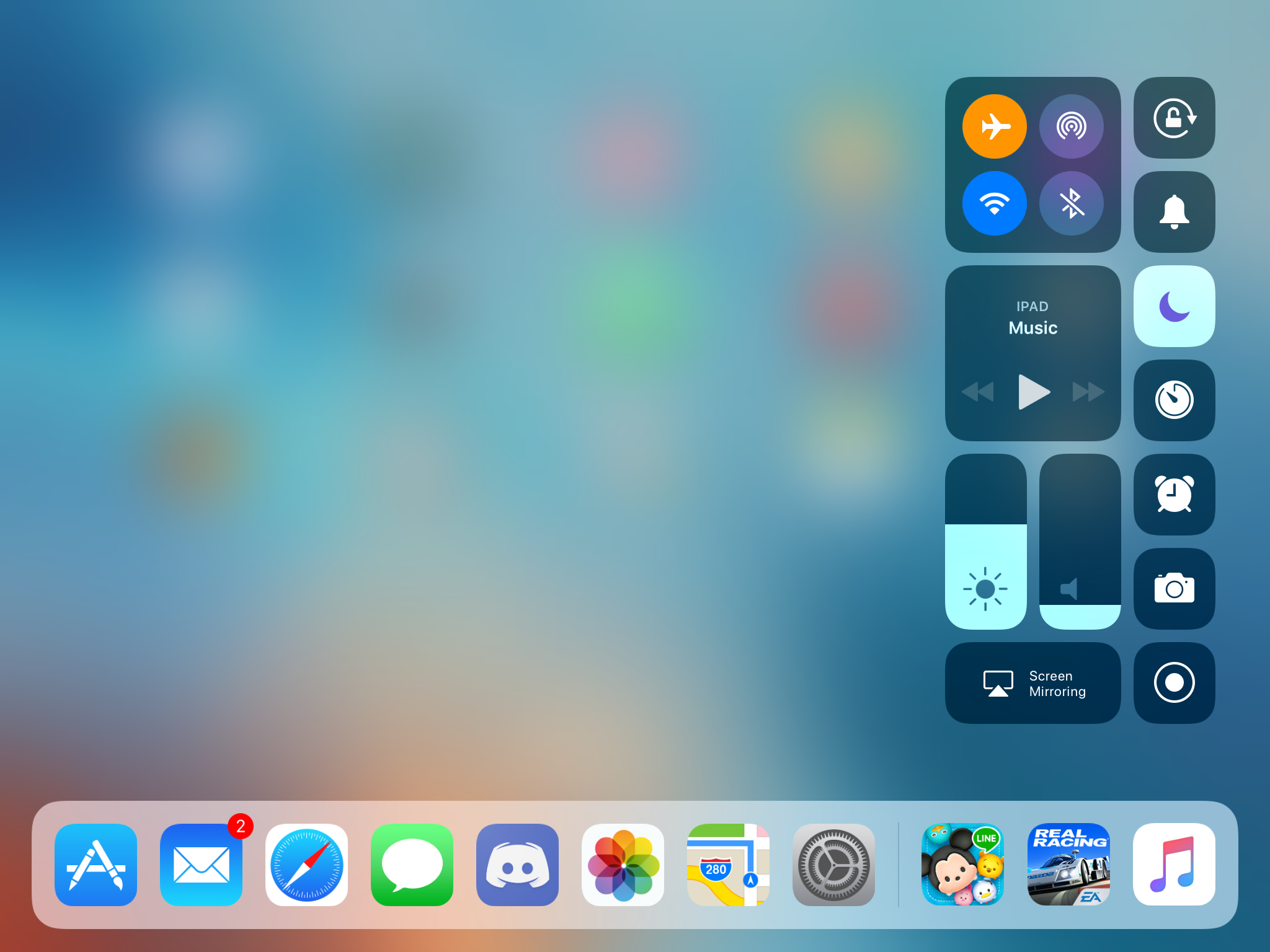Toggle rotation lock
The height and width of the screenshot is (952, 1270).
pos(1174,118)
